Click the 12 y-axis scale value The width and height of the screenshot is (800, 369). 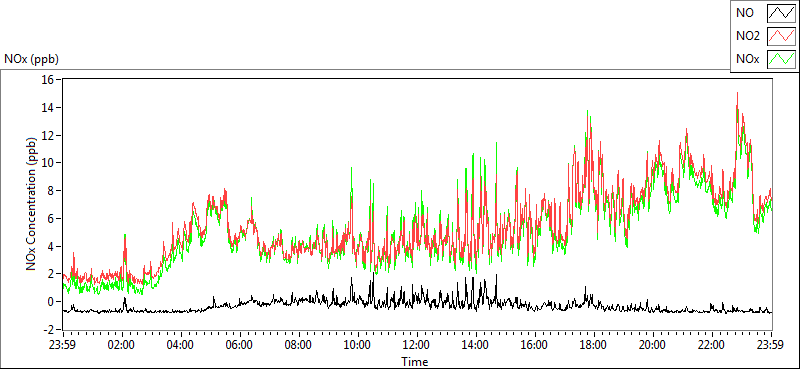coord(48,135)
